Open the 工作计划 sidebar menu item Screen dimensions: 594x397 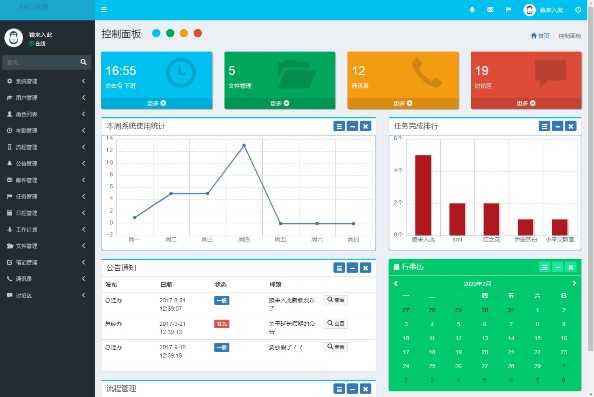[47, 229]
